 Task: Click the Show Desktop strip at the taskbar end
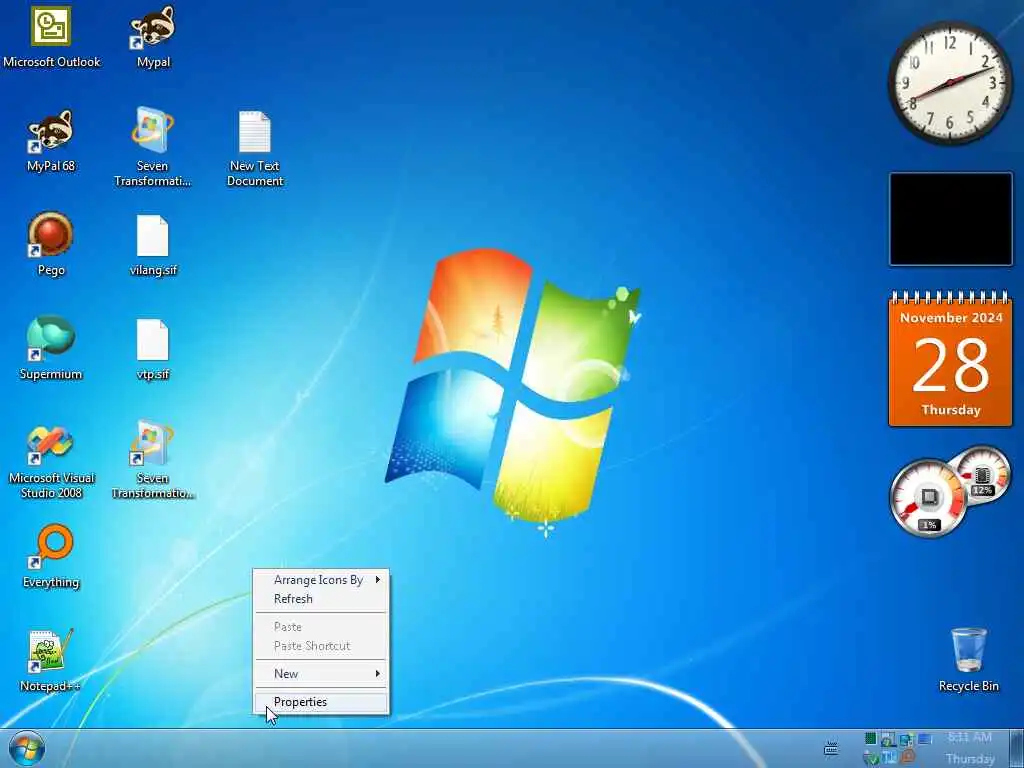click(1016, 748)
